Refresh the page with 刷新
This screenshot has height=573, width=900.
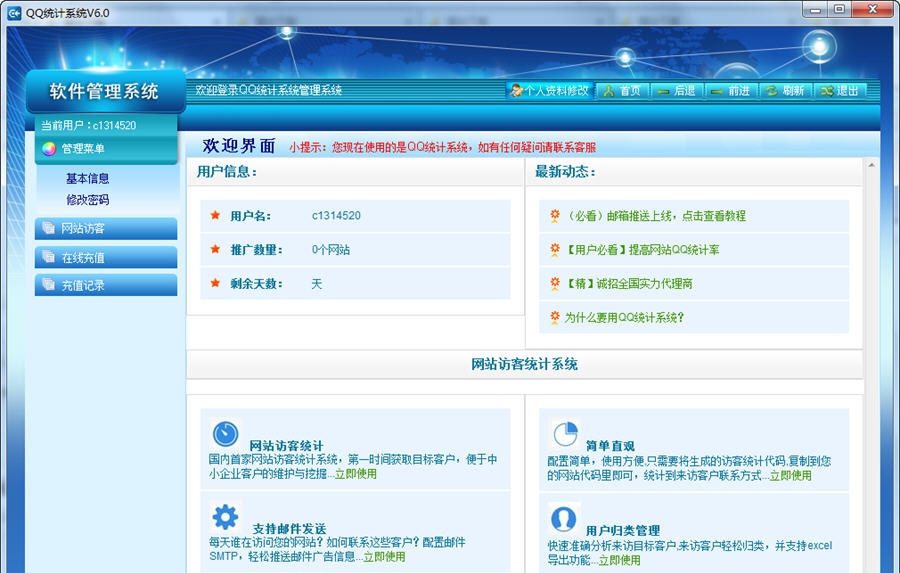[786, 91]
